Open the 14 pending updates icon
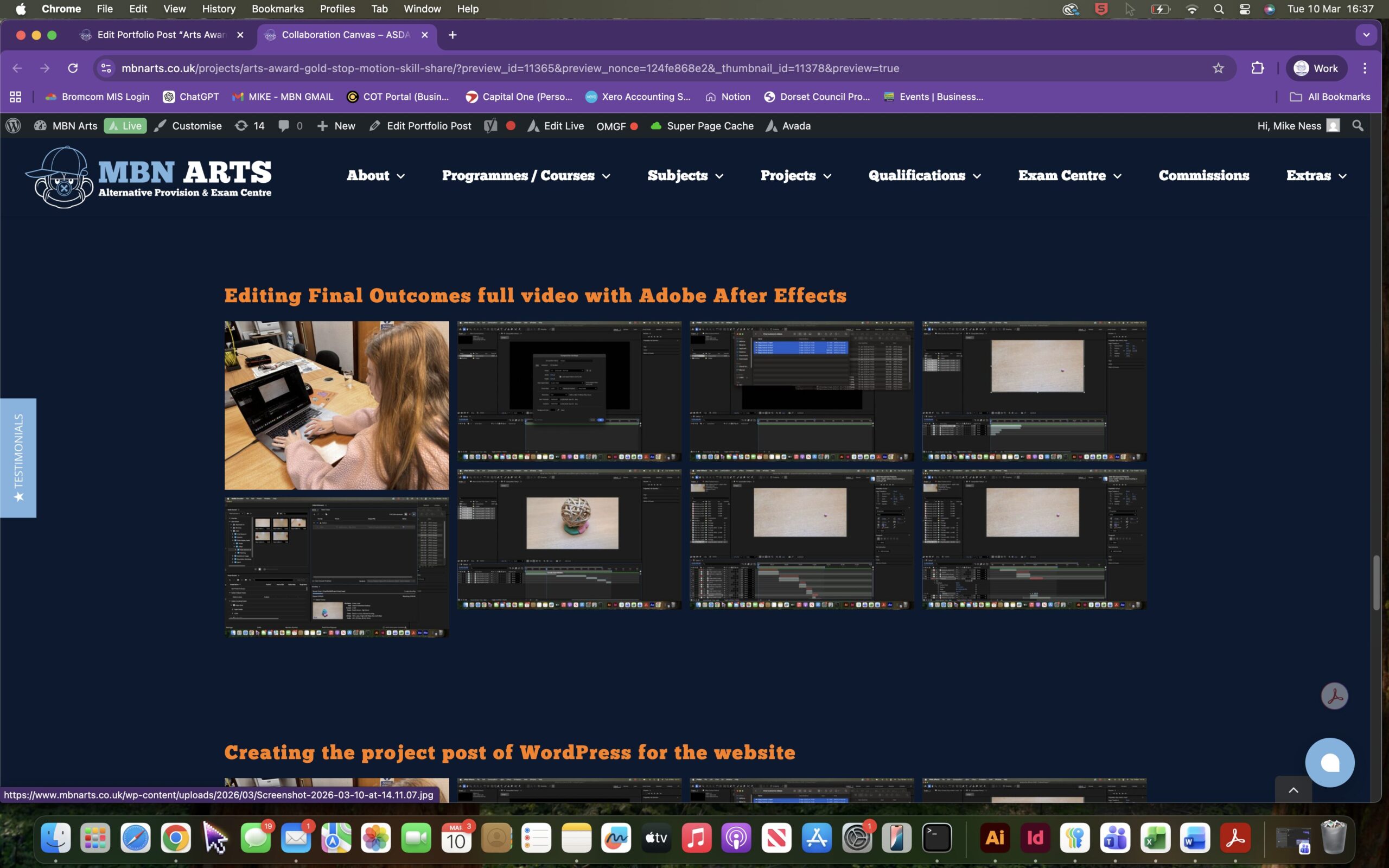The height and width of the screenshot is (868, 1389). point(250,126)
